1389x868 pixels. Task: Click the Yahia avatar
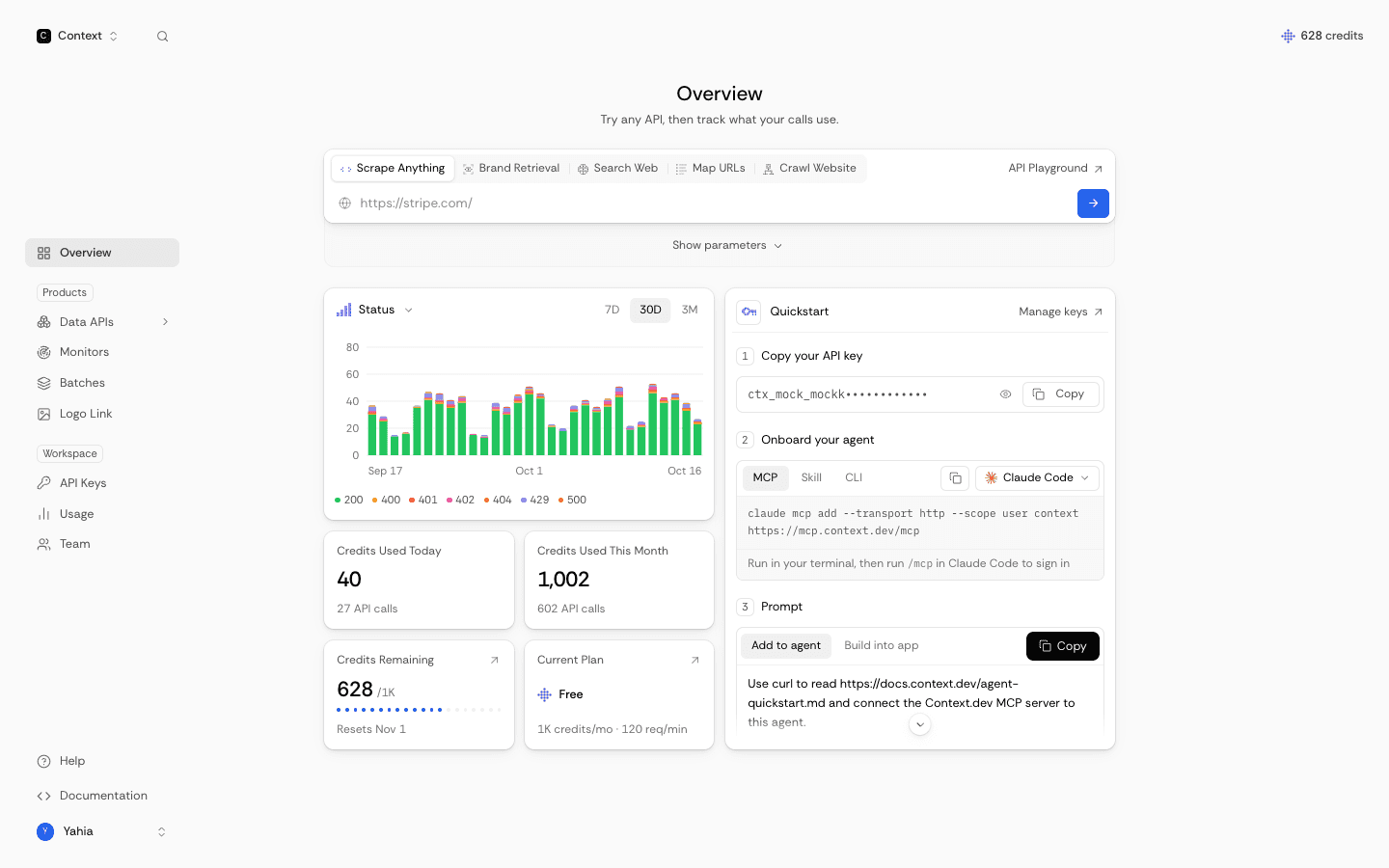tap(45, 831)
